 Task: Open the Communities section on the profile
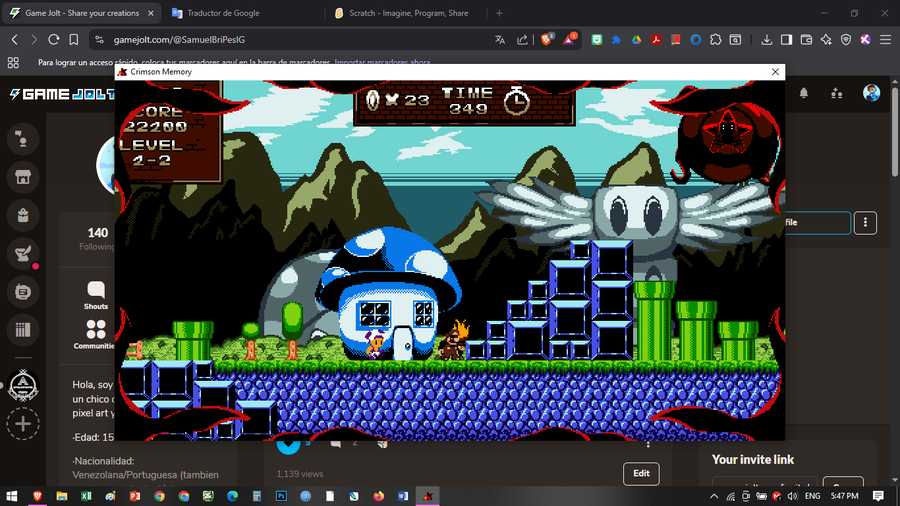pos(95,335)
